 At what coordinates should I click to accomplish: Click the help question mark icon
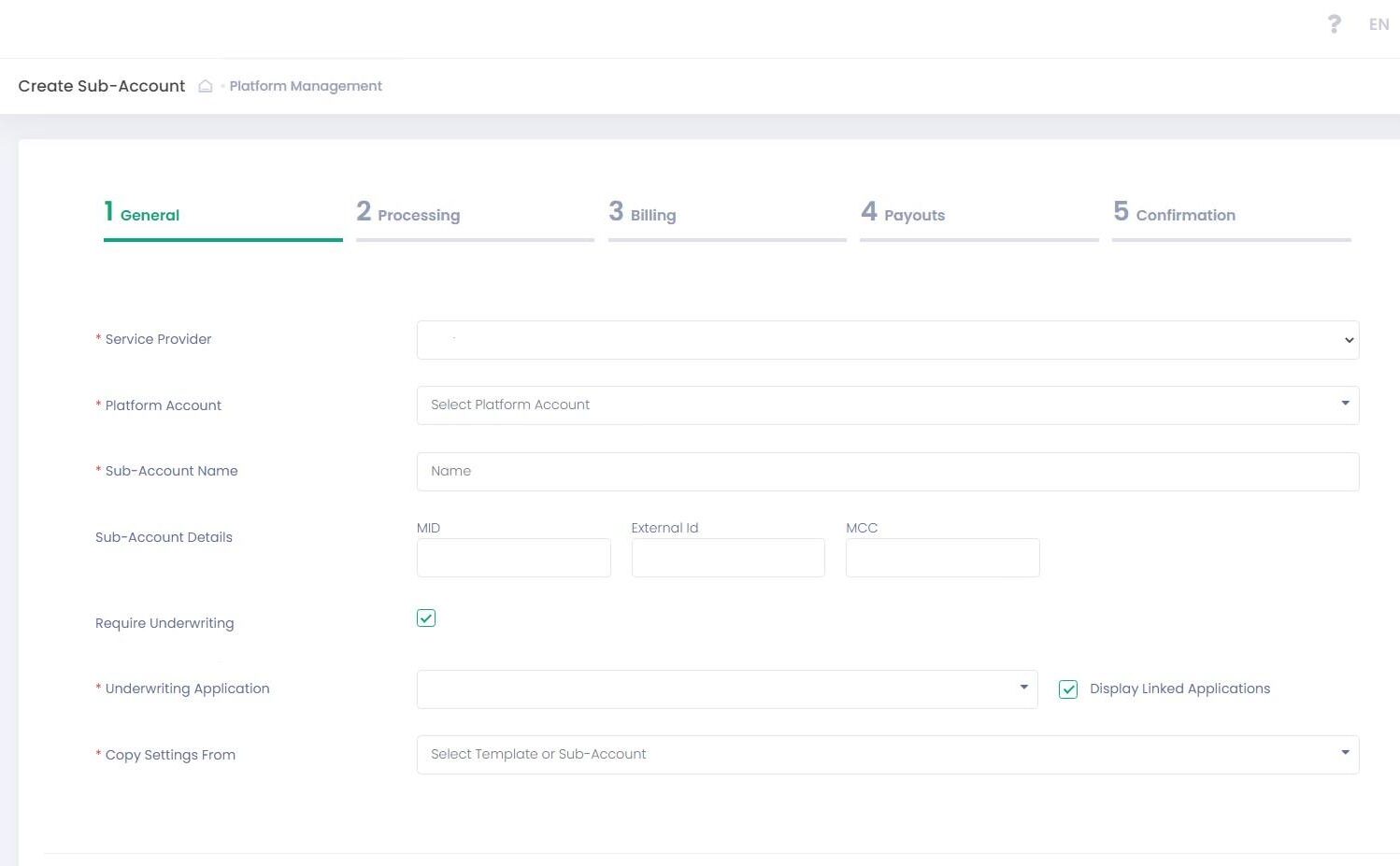coord(1334,24)
